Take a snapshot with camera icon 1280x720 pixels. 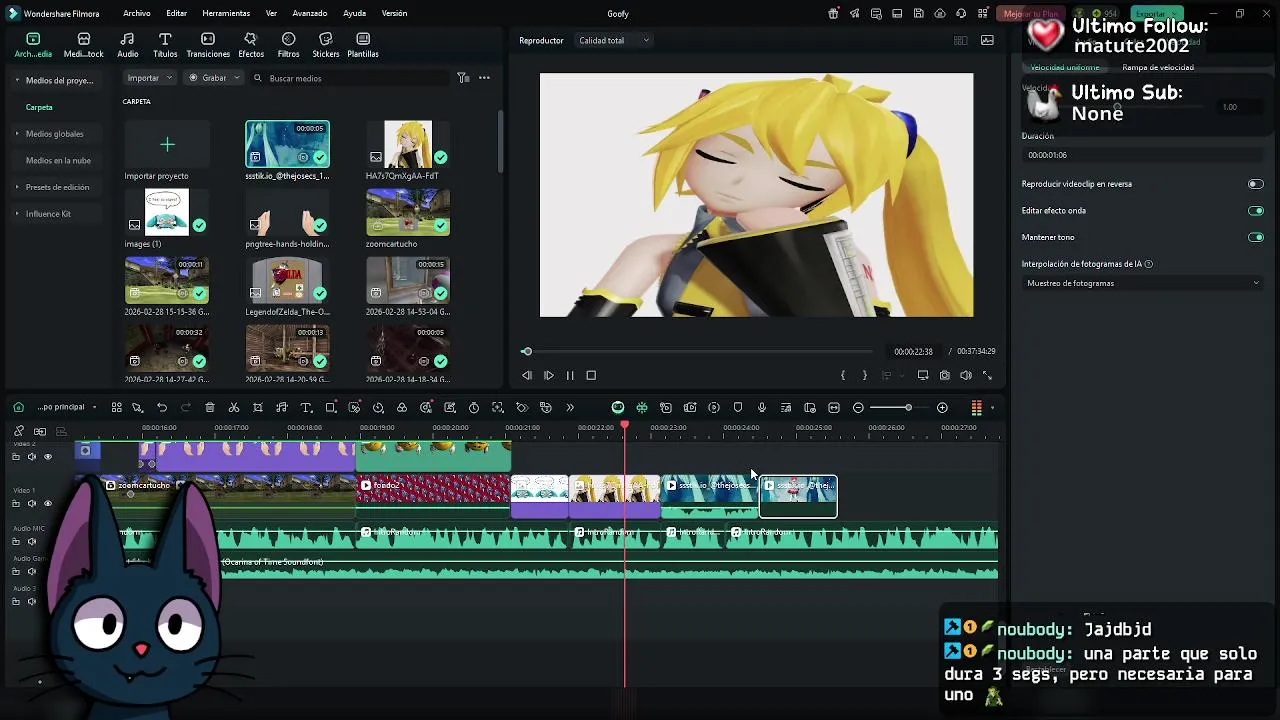pos(944,376)
